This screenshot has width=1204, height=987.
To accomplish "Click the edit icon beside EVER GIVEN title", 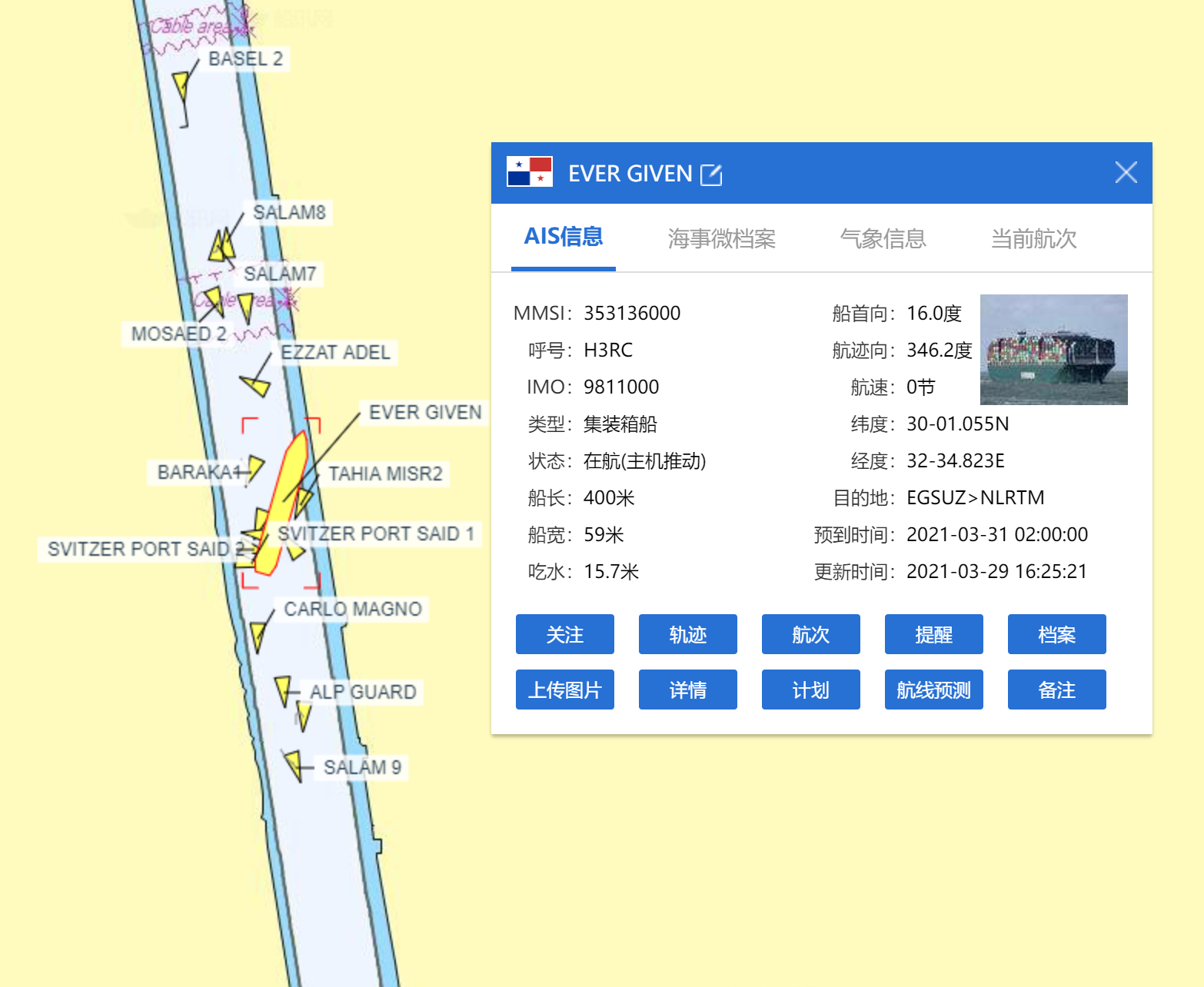I will click(x=711, y=174).
